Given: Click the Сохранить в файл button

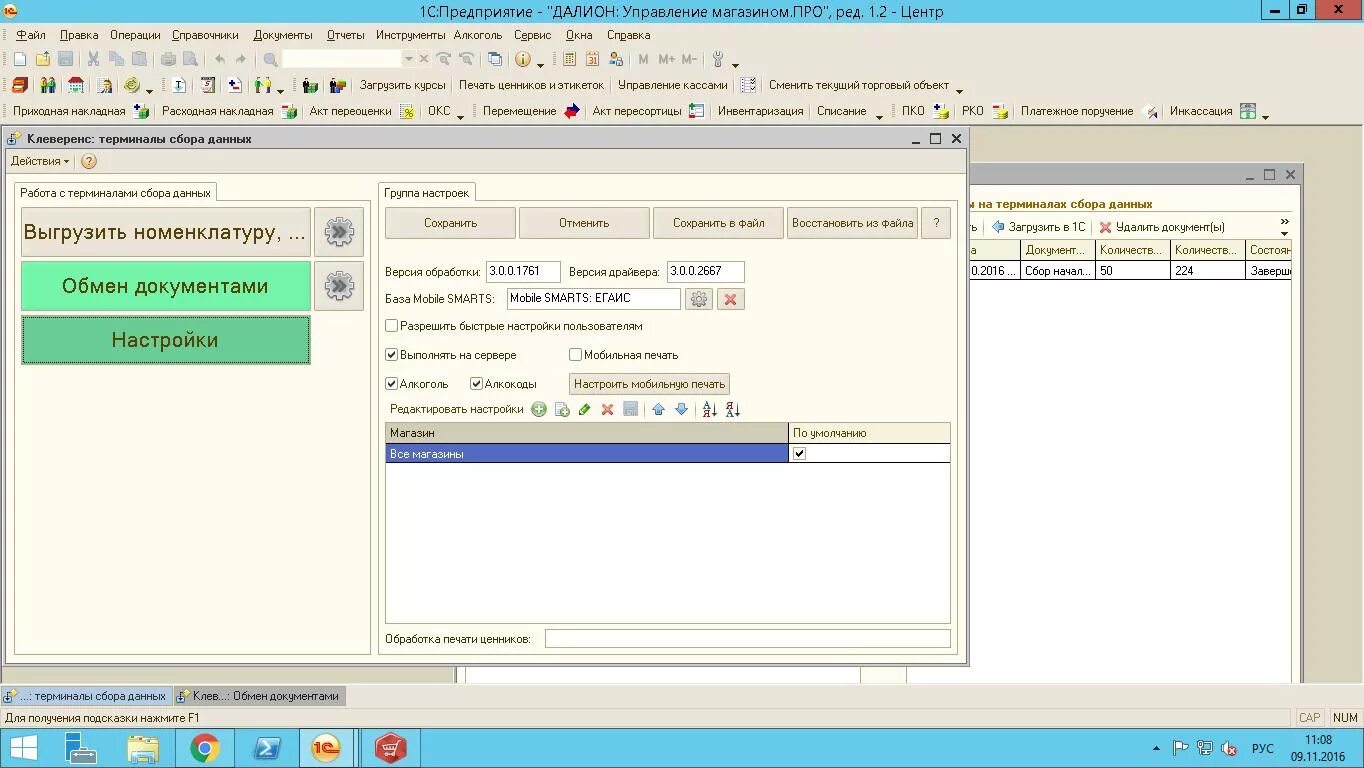Looking at the screenshot, I should (719, 223).
